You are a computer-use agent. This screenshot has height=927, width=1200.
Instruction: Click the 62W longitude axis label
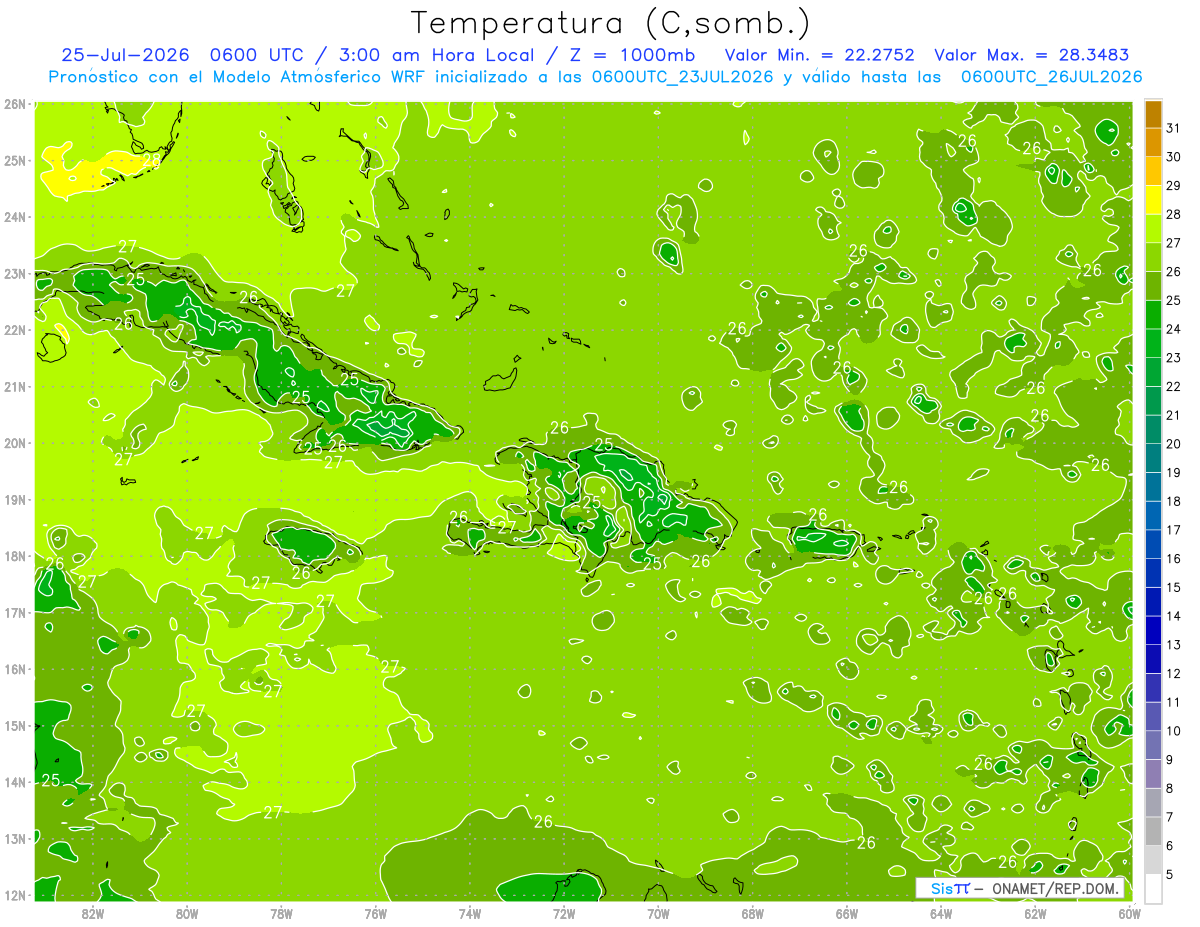[1036, 914]
